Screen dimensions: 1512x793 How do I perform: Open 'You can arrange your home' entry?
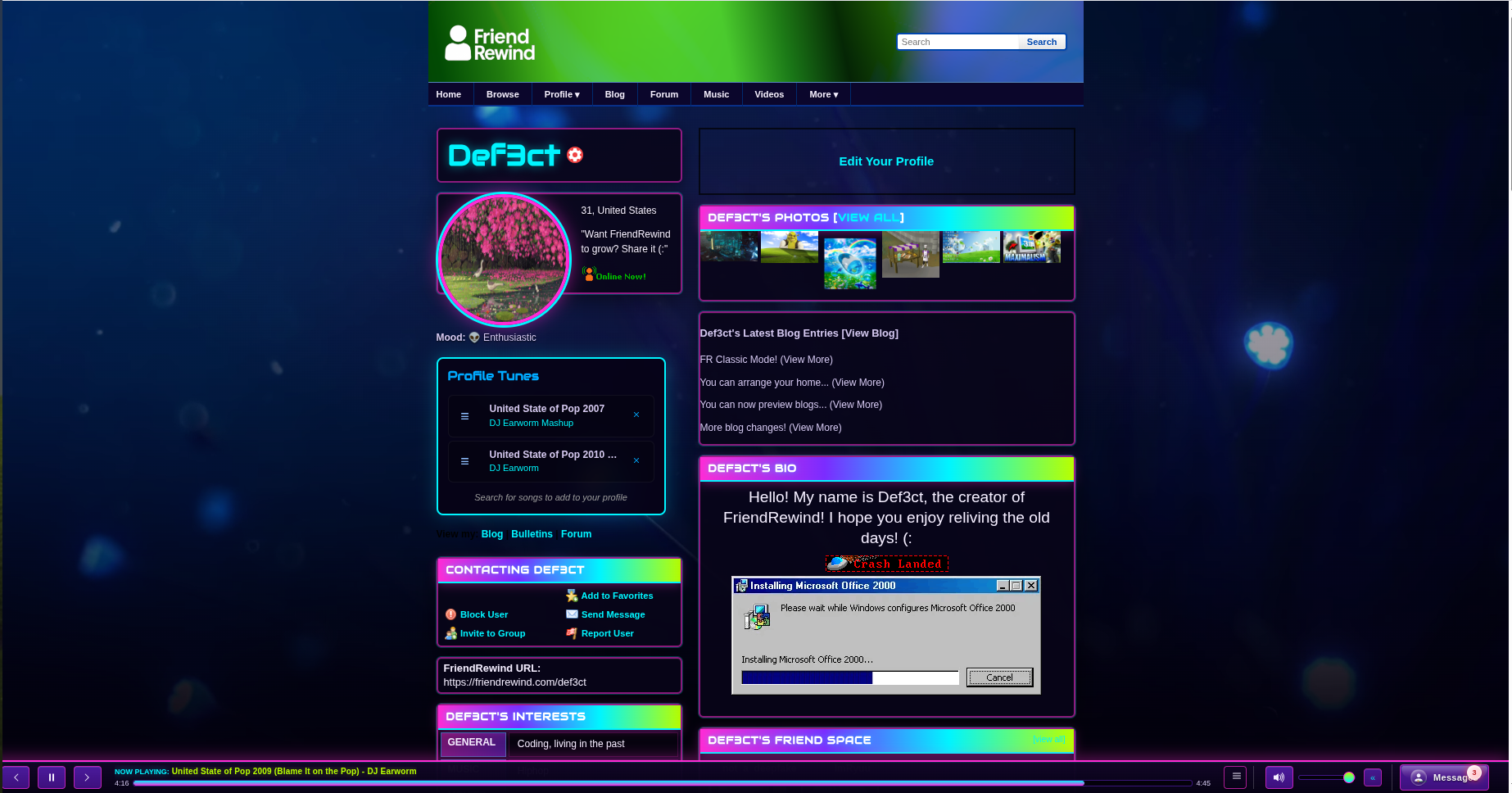pos(792,383)
